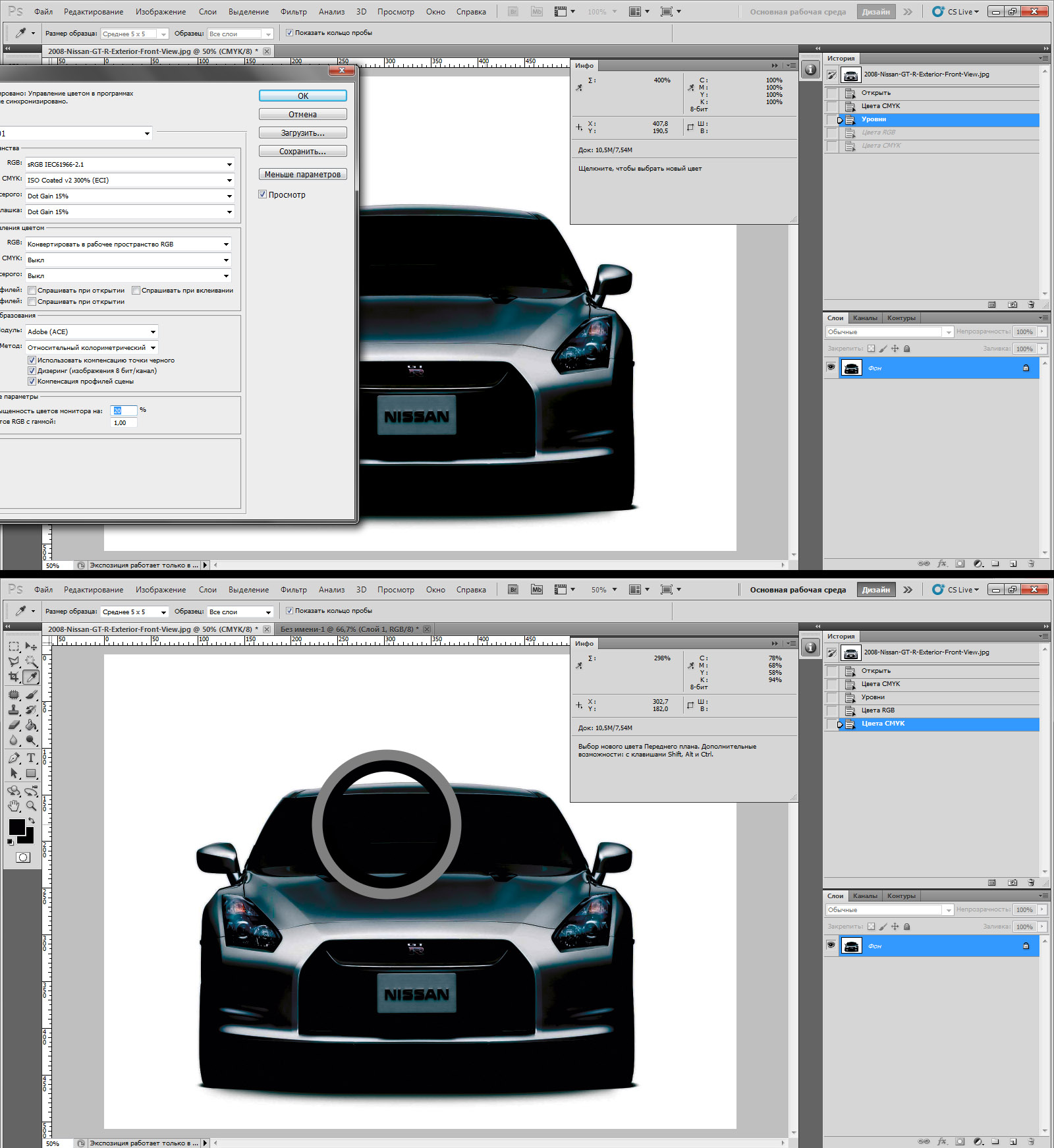The image size is (1054, 1148).
Task: Click monitor desaturation percent field
Action: [124, 411]
